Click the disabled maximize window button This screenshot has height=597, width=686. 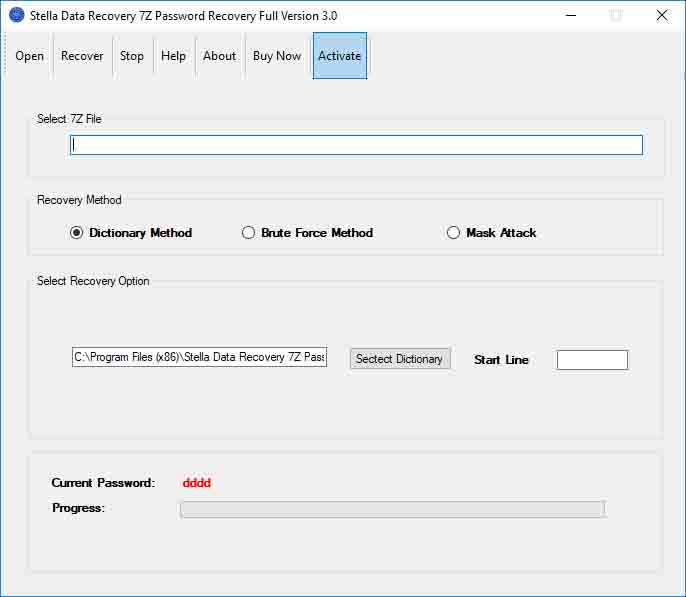coord(616,15)
